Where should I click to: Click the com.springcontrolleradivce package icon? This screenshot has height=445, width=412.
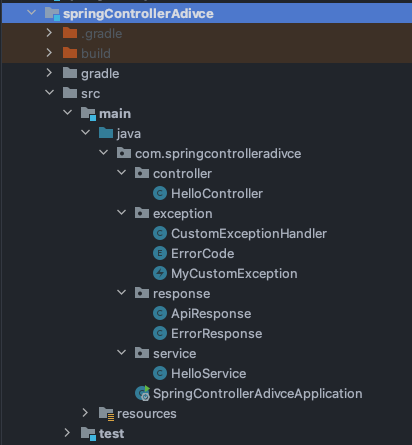tap(124, 153)
